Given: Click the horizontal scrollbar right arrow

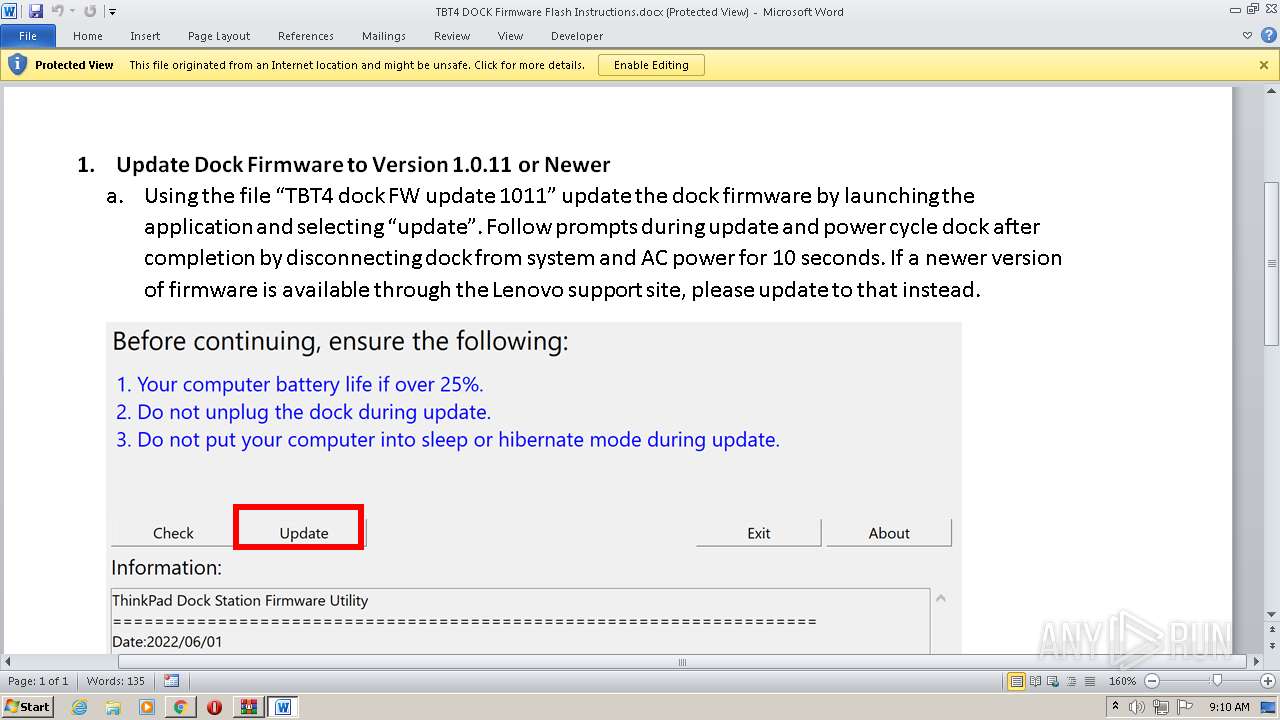Looking at the screenshot, I should [x=1256, y=662].
